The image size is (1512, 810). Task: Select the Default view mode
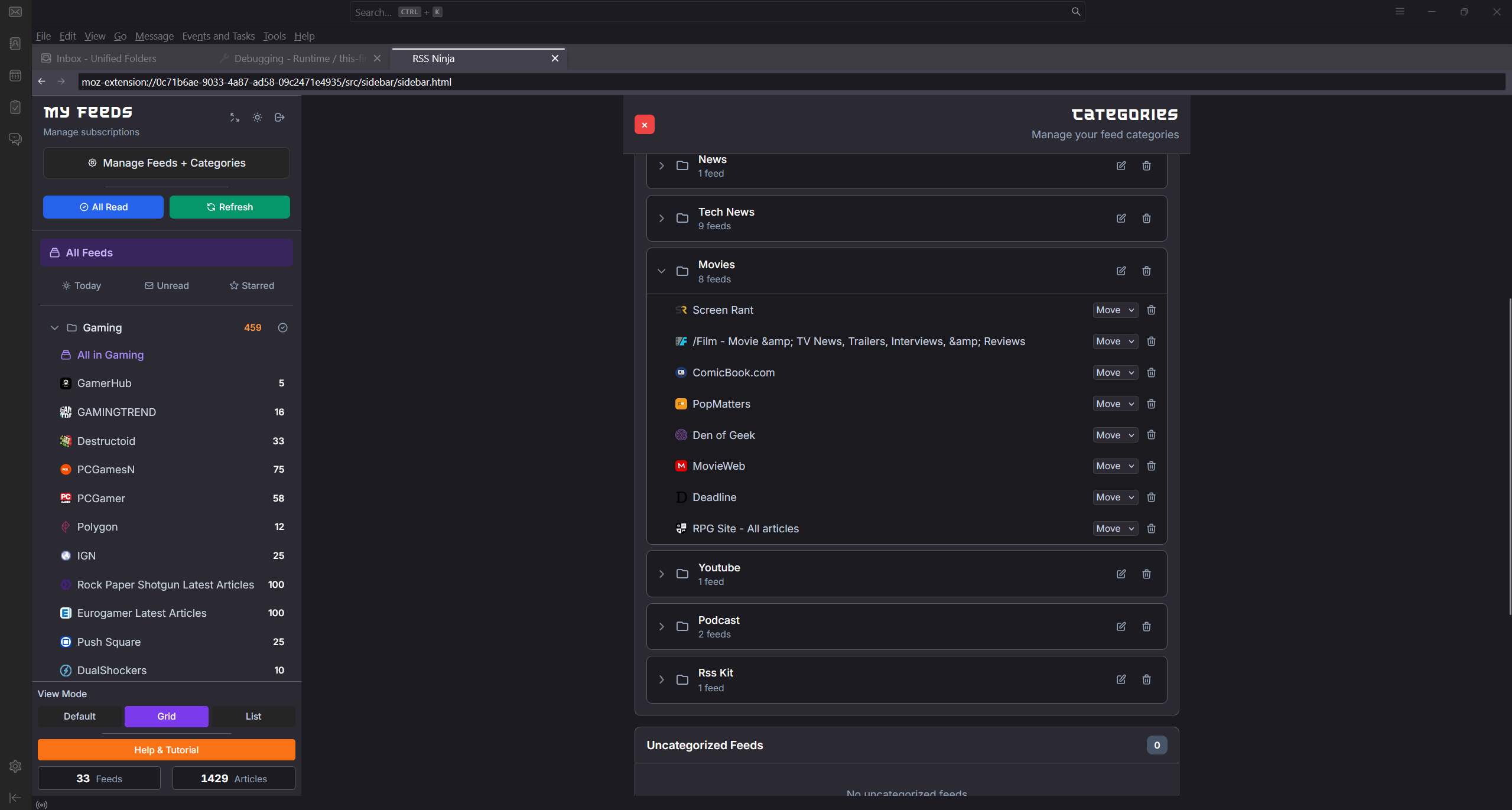80,716
